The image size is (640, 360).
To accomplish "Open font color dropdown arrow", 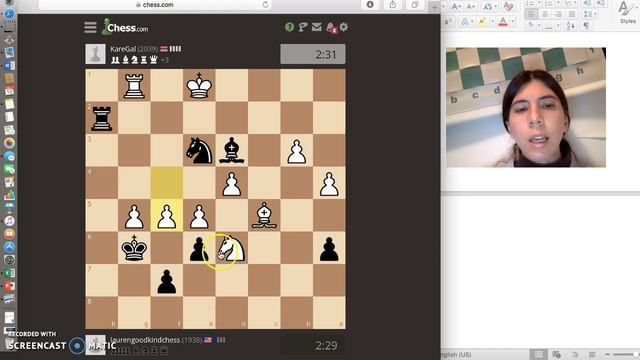I will click(x=513, y=22).
